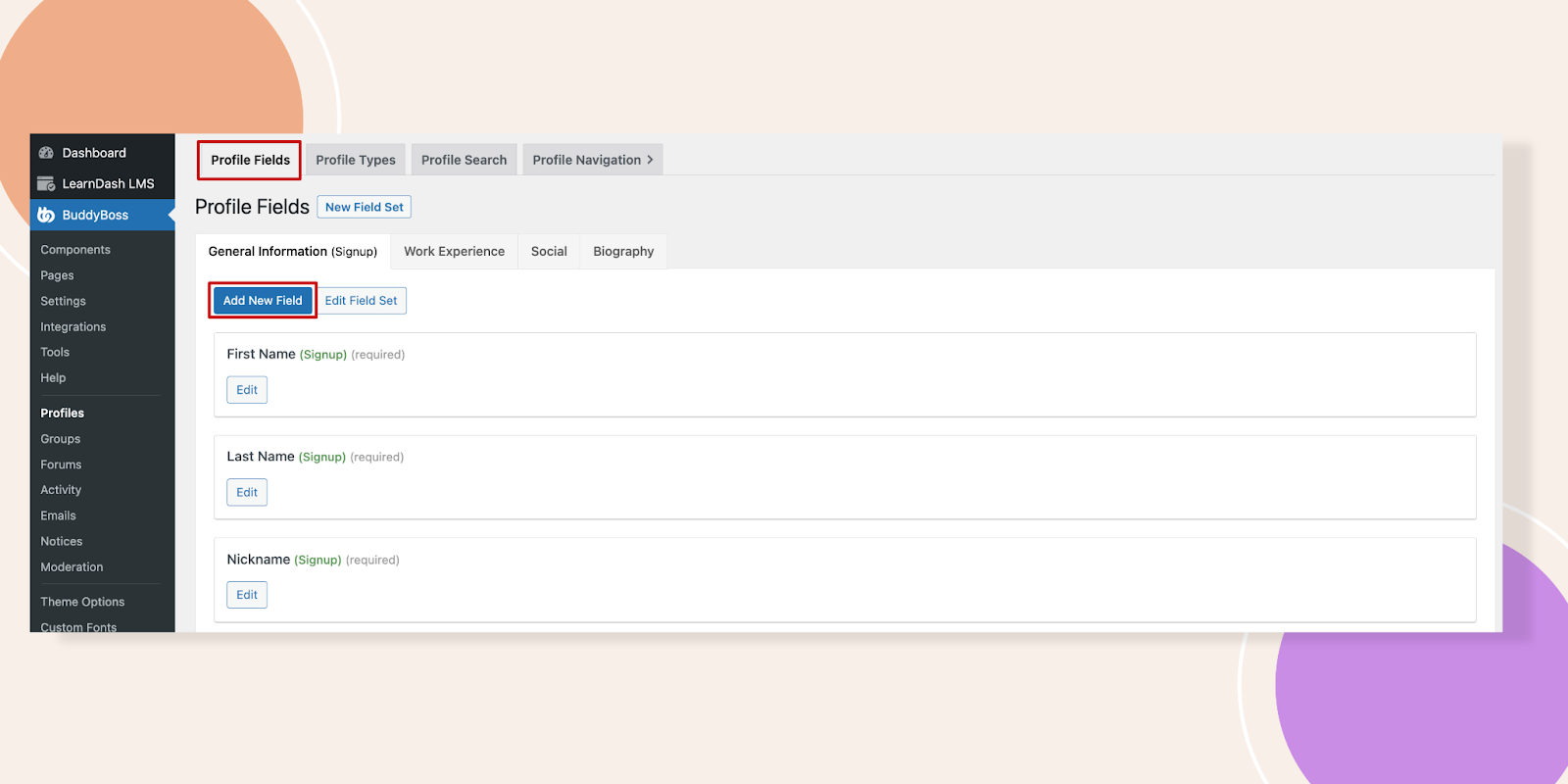Go to BuddyBoss Components submenu

(75, 250)
